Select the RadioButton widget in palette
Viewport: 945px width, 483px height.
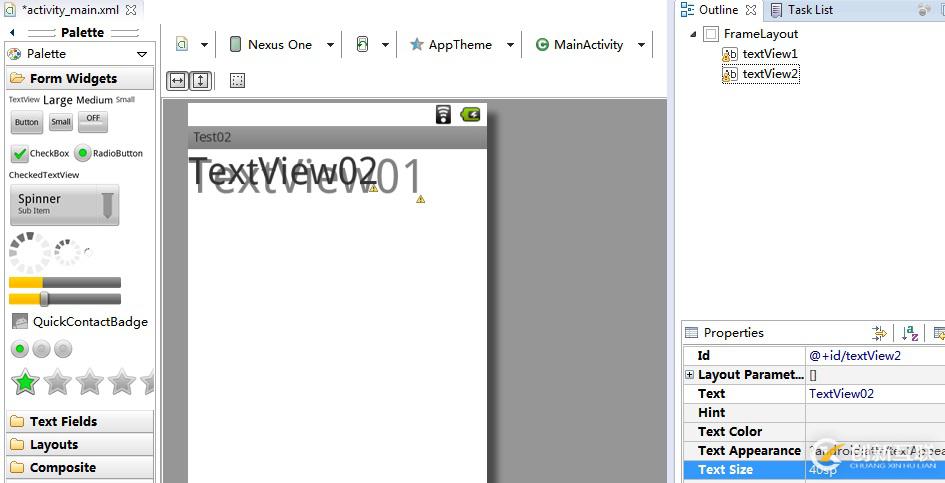coord(109,153)
